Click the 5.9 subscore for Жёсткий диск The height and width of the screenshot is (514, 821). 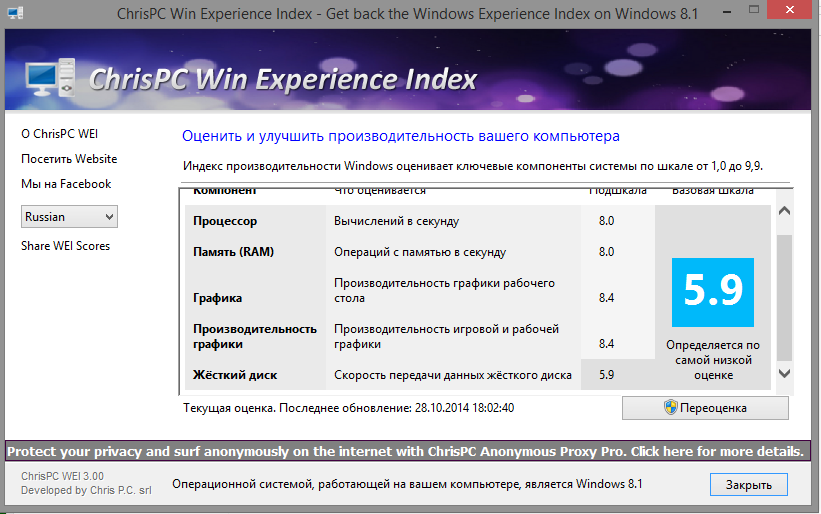point(606,375)
